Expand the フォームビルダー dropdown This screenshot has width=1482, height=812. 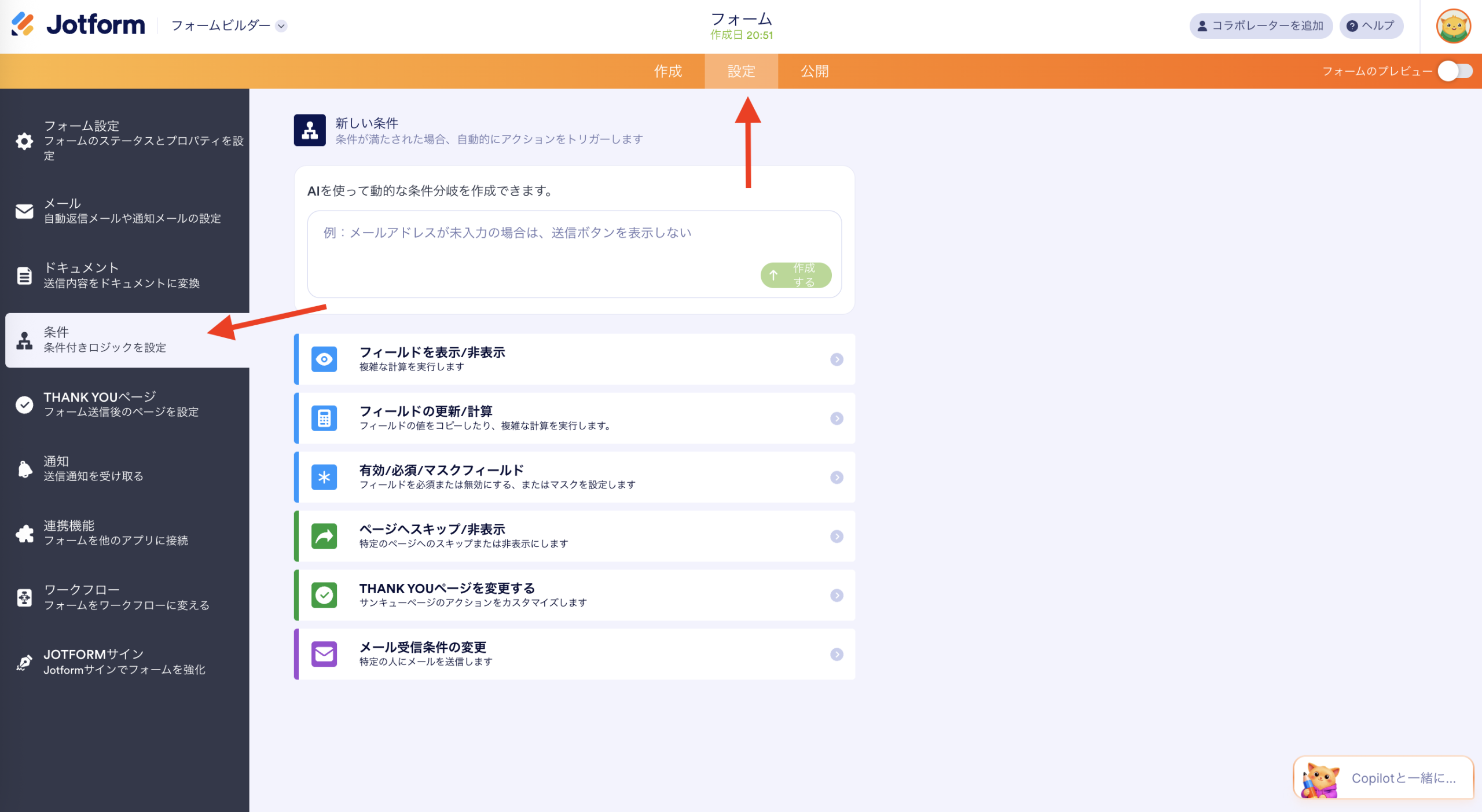(x=282, y=26)
